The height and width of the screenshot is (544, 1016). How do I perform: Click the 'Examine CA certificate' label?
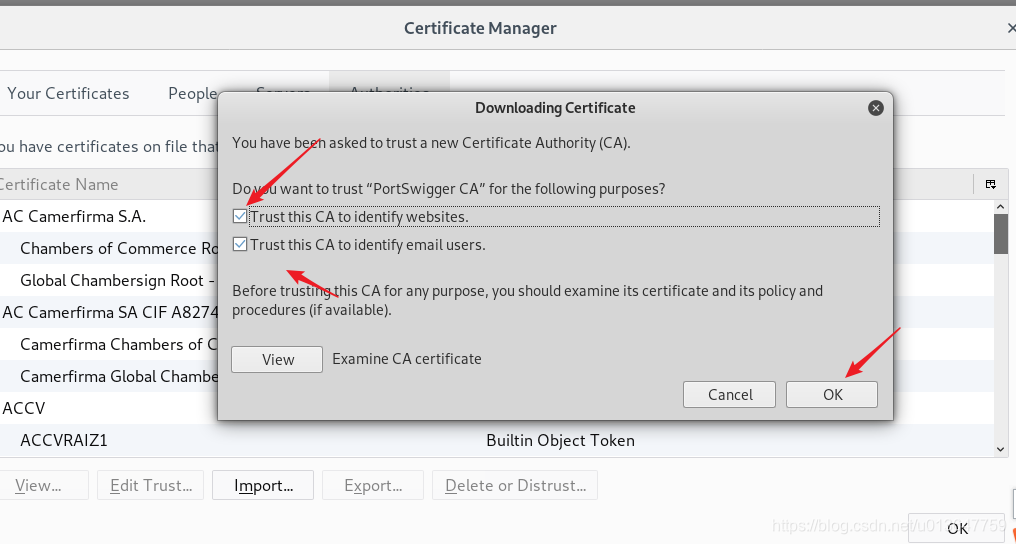pos(407,359)
